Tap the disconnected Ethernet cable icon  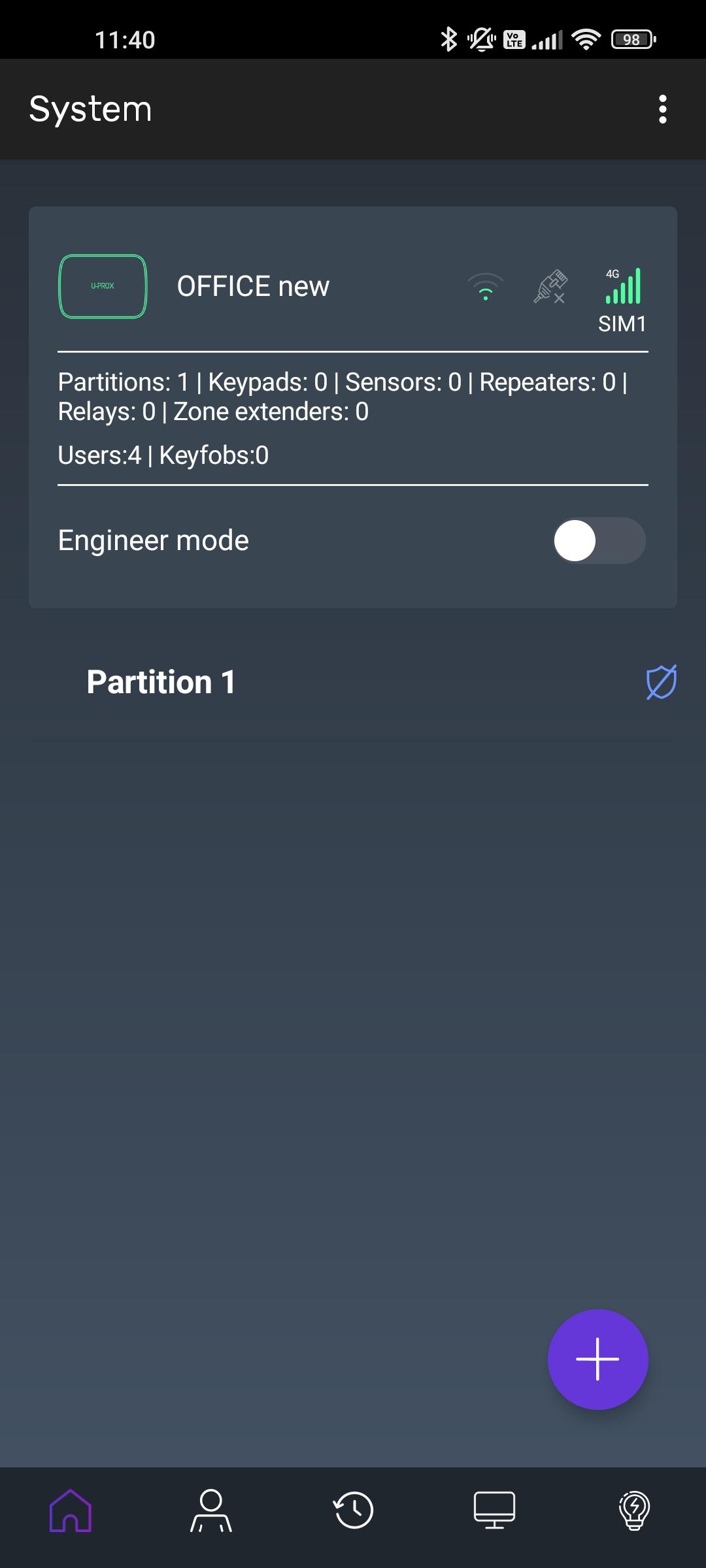[x=550, y=287]
